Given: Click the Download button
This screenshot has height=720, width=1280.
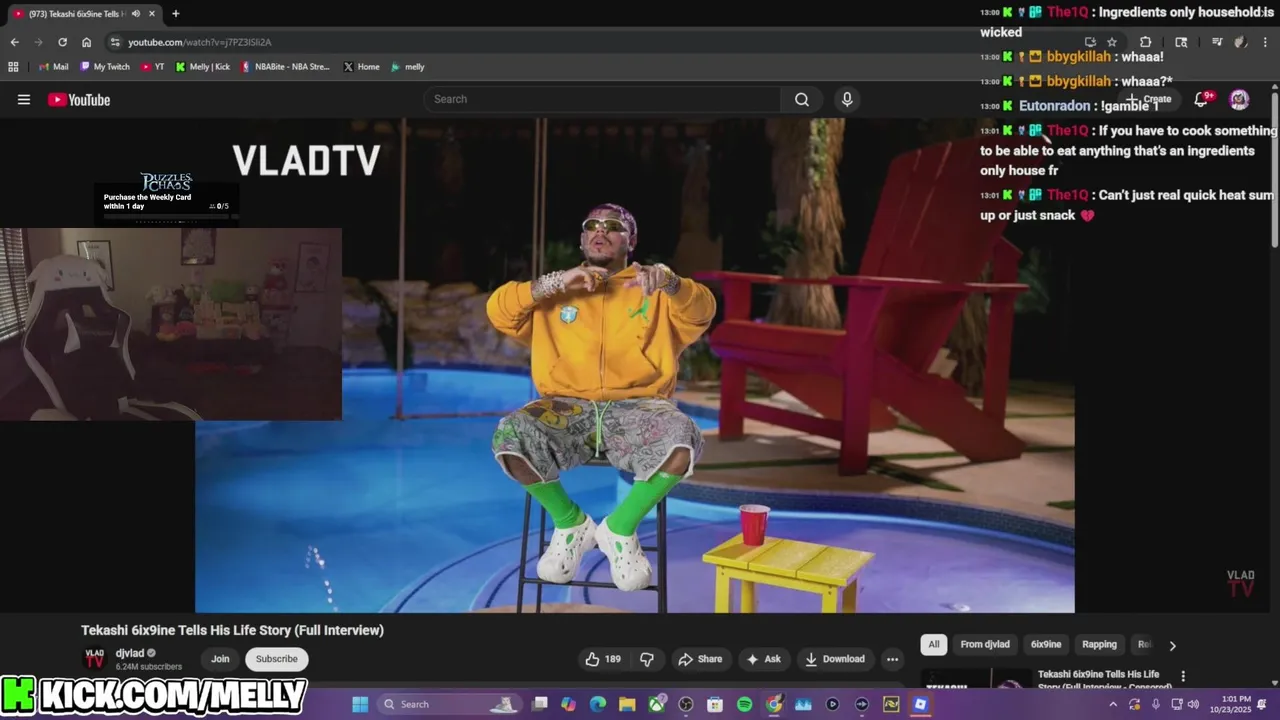Looking at the screenshot, I should (835, 659).
